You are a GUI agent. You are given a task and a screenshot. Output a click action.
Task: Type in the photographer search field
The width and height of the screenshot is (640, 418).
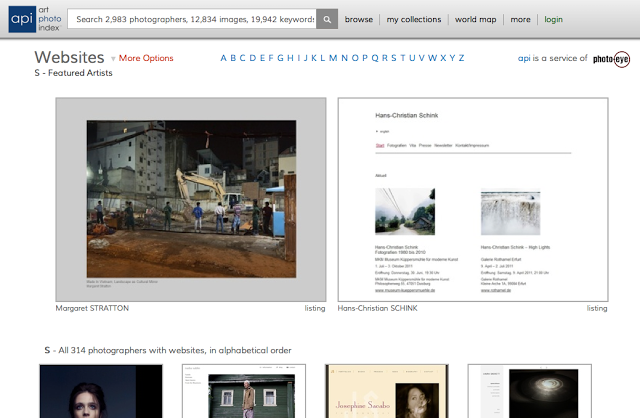coord(193,19)
